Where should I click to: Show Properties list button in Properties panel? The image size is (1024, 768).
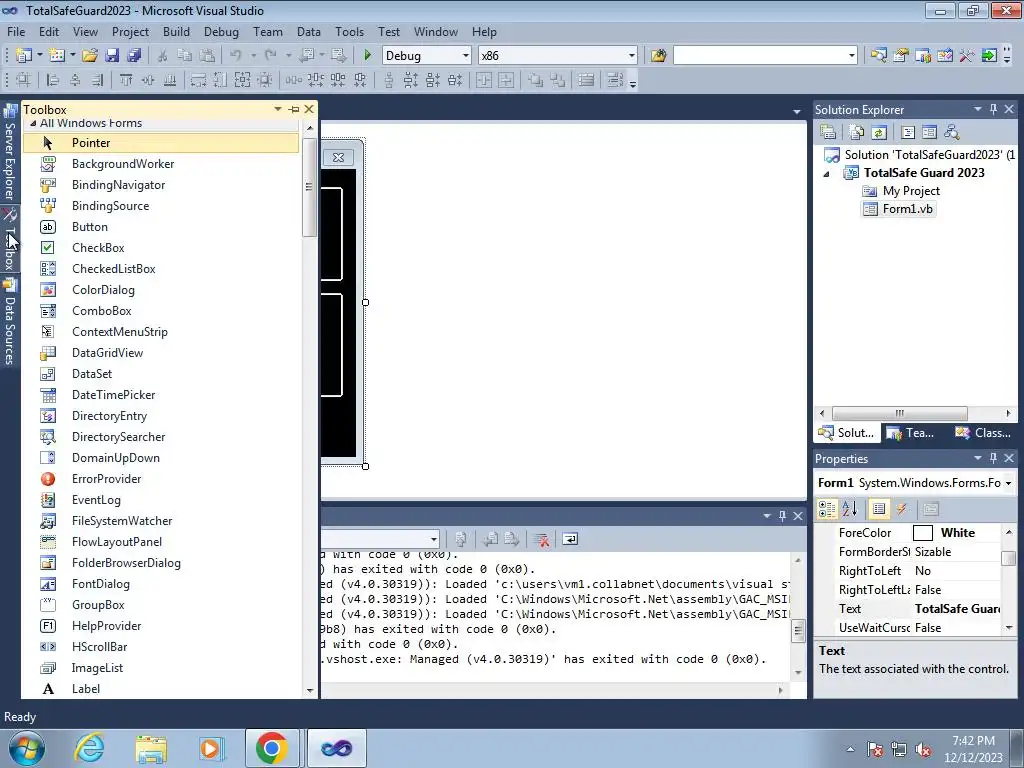coord(879,509)
